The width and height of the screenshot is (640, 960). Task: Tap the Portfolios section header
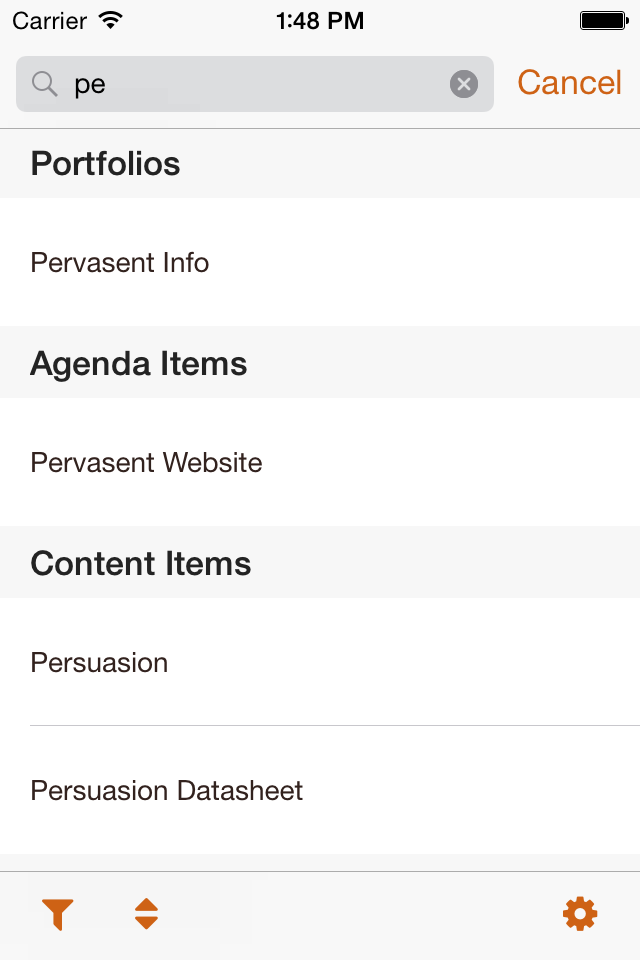tap(320, 163)
